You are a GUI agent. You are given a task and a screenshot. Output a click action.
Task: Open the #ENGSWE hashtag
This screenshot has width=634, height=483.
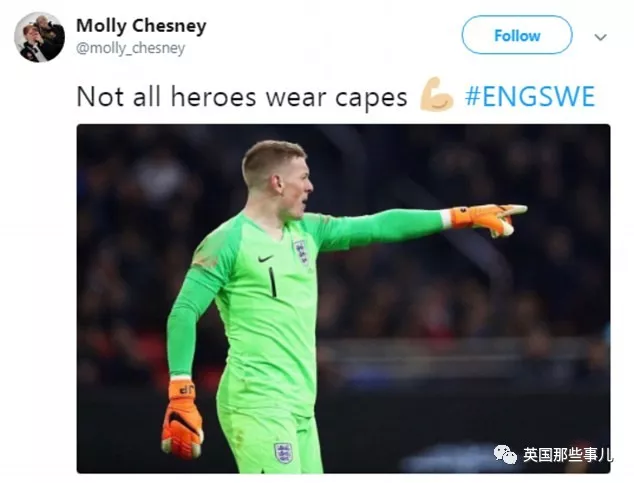(530, 97)
